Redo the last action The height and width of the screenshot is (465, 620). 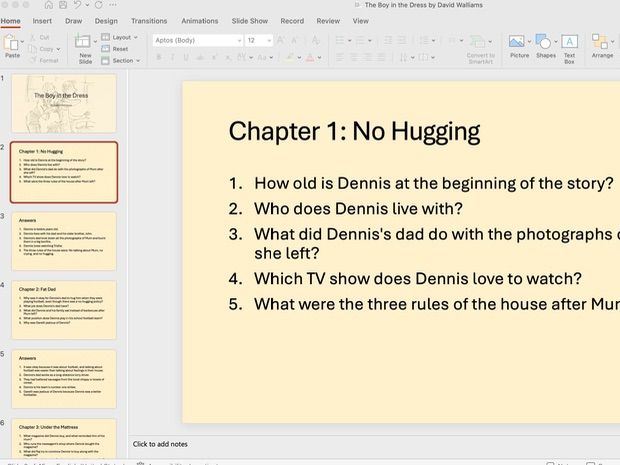pos(99,5)
